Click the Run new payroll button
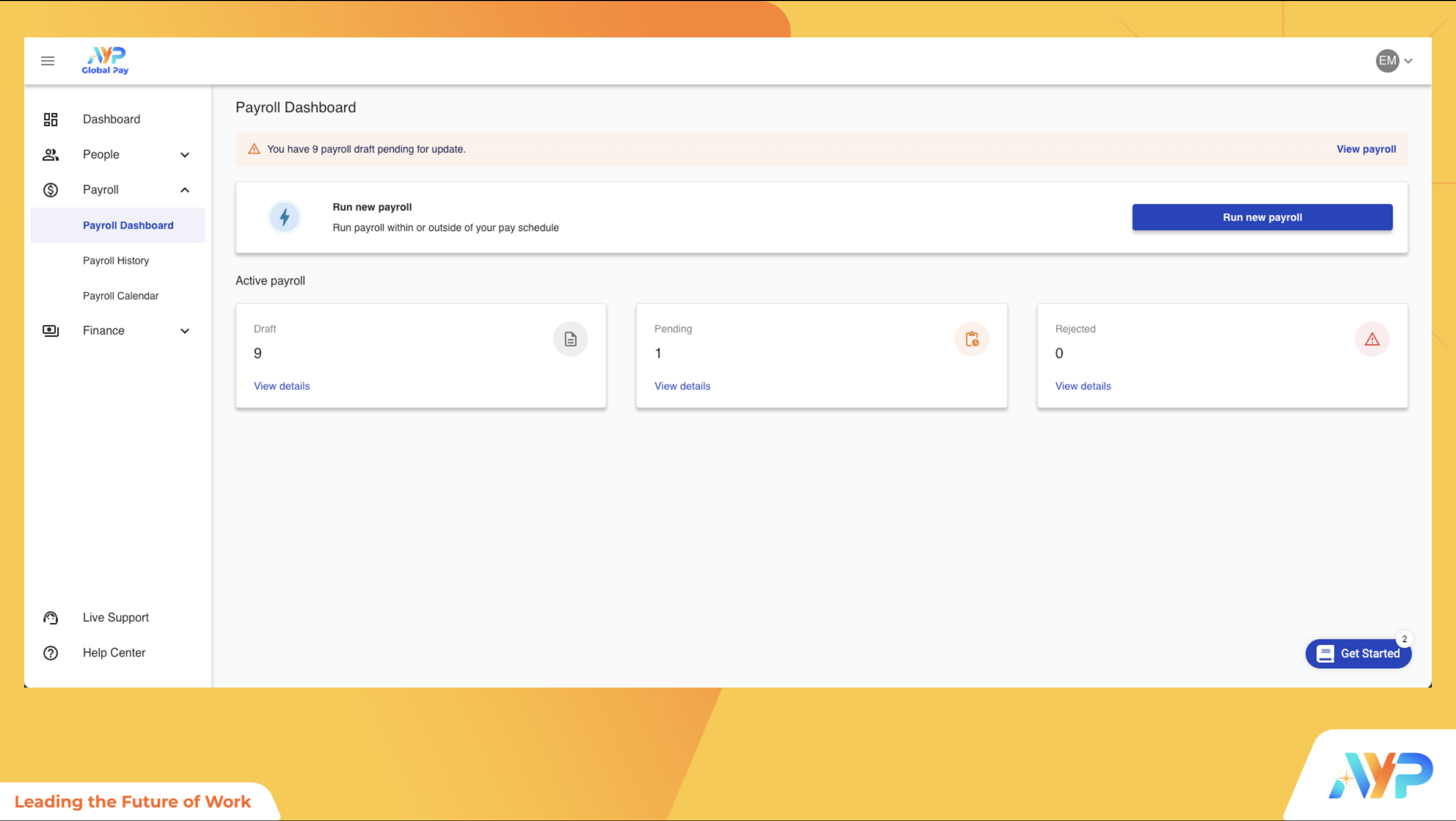This screenshot has width=1456, height=821. [x=1261, y=217]
